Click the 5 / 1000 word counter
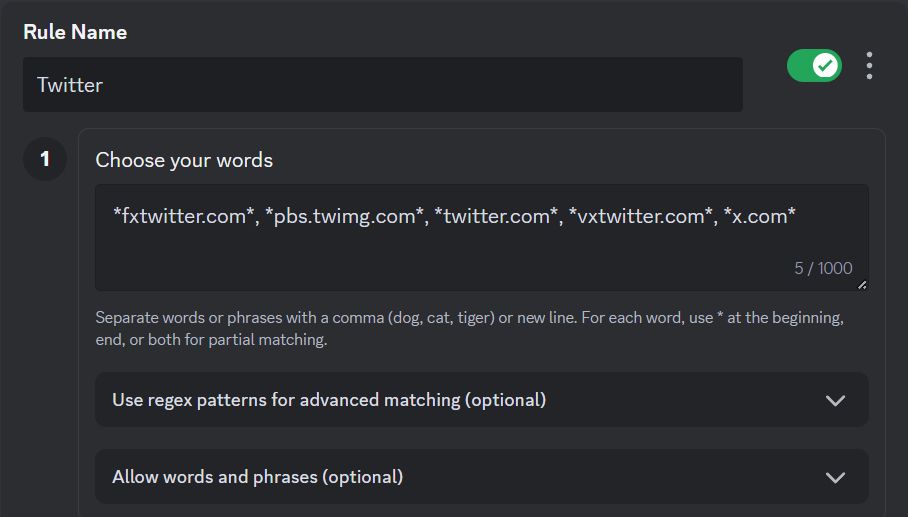This screenshot has height=517, width=908. [823, 268]
